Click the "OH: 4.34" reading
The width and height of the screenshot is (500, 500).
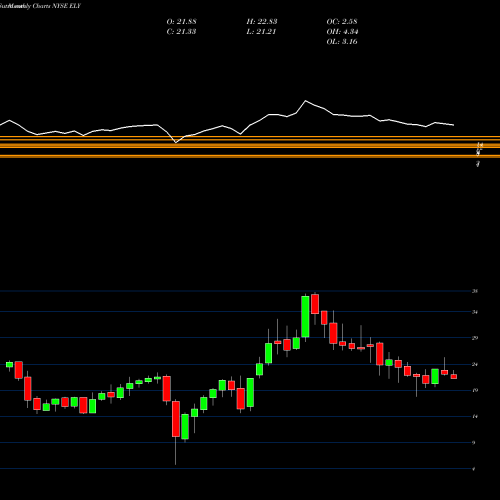[x=342, y=32]
